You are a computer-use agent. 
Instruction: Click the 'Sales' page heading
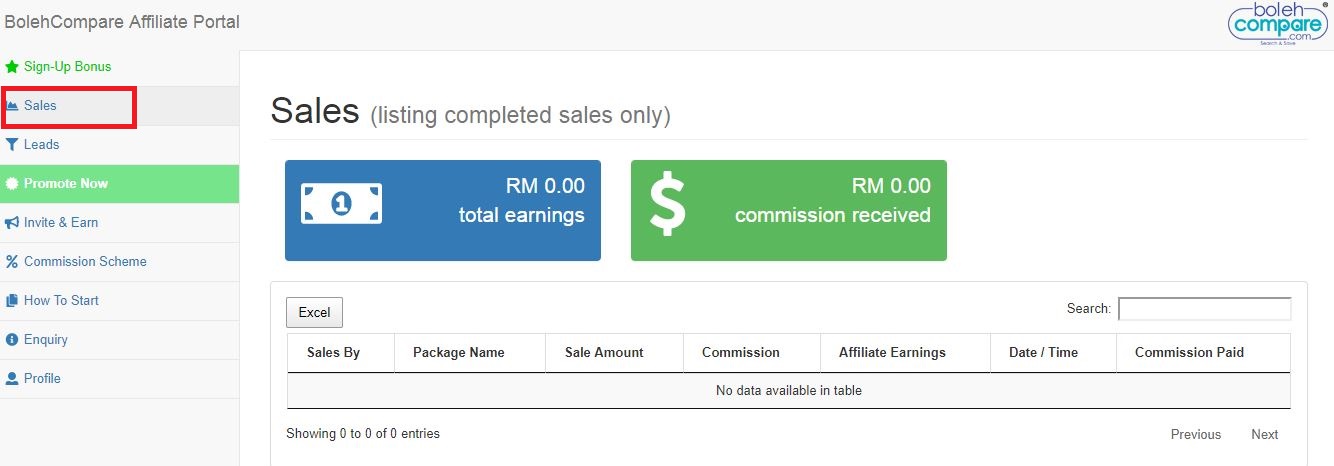[315, 111]
